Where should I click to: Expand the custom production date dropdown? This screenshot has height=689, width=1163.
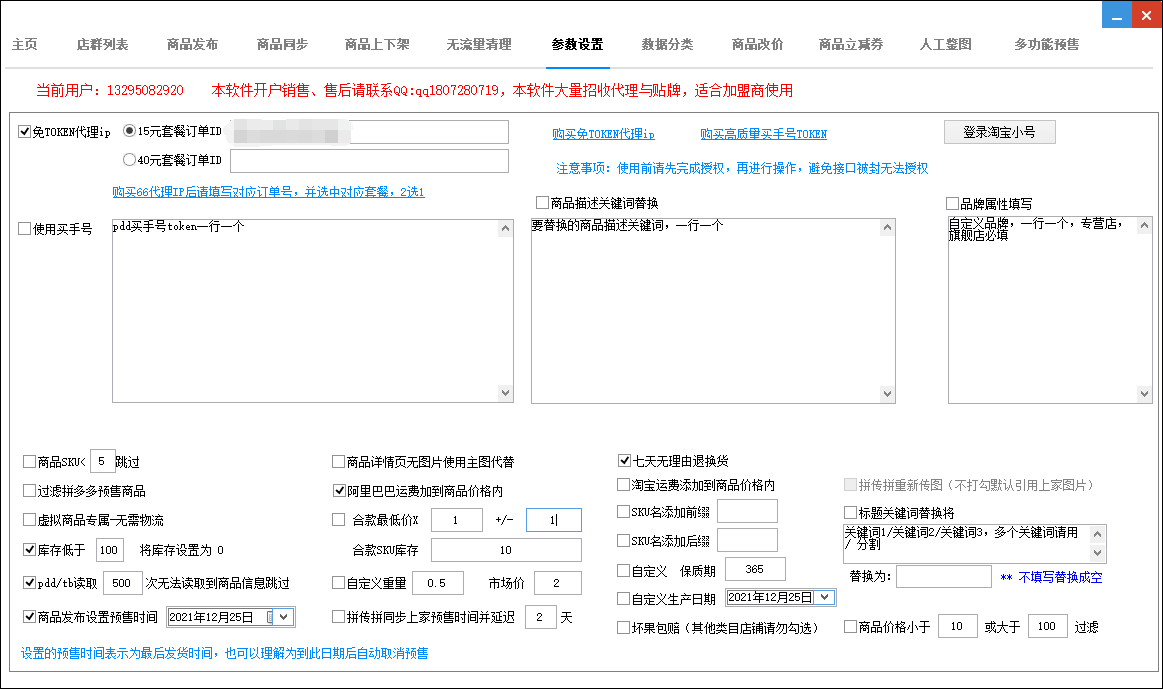click(x=824, y=598)
